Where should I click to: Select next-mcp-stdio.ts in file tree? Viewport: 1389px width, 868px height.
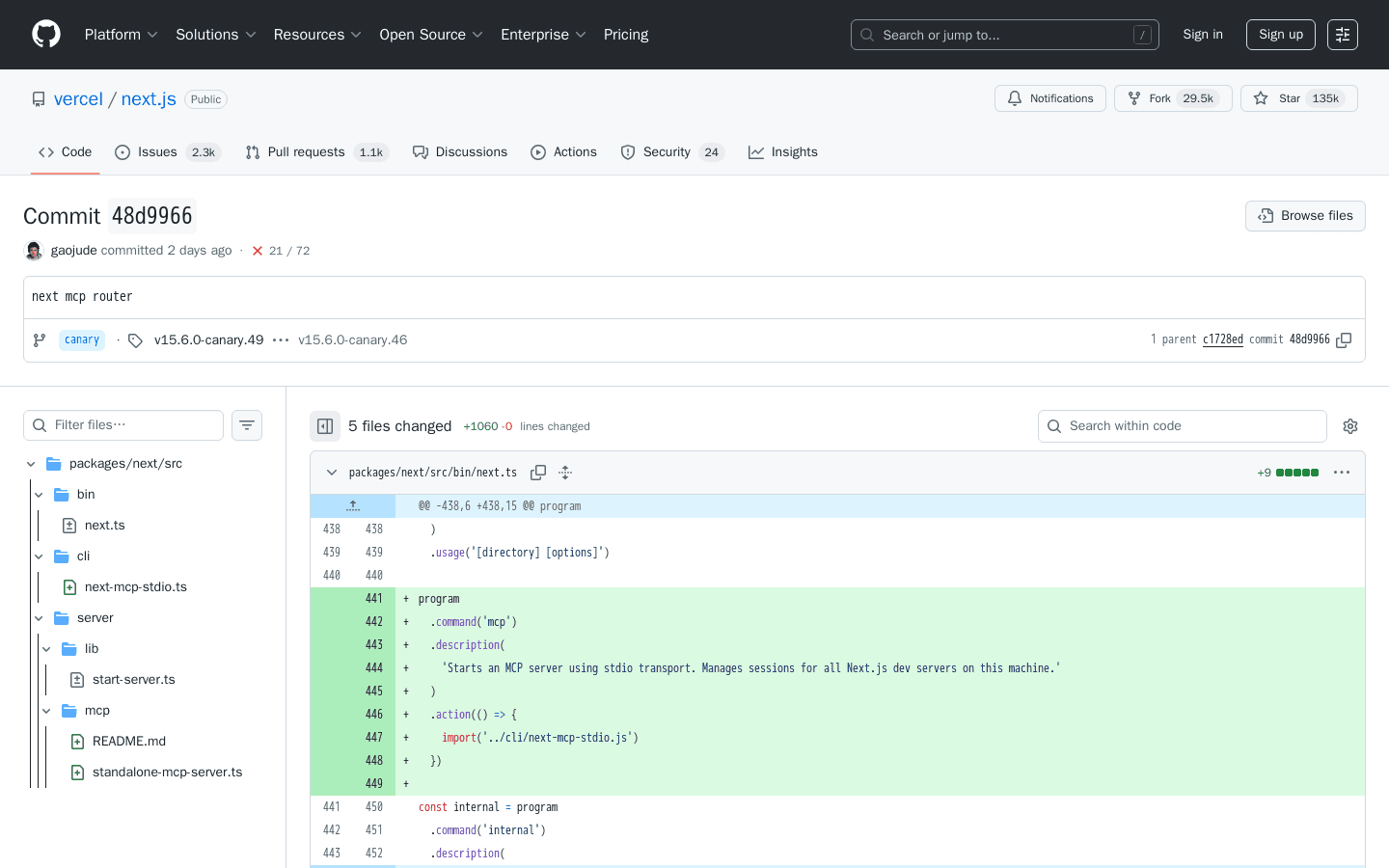tap(135, 587)
